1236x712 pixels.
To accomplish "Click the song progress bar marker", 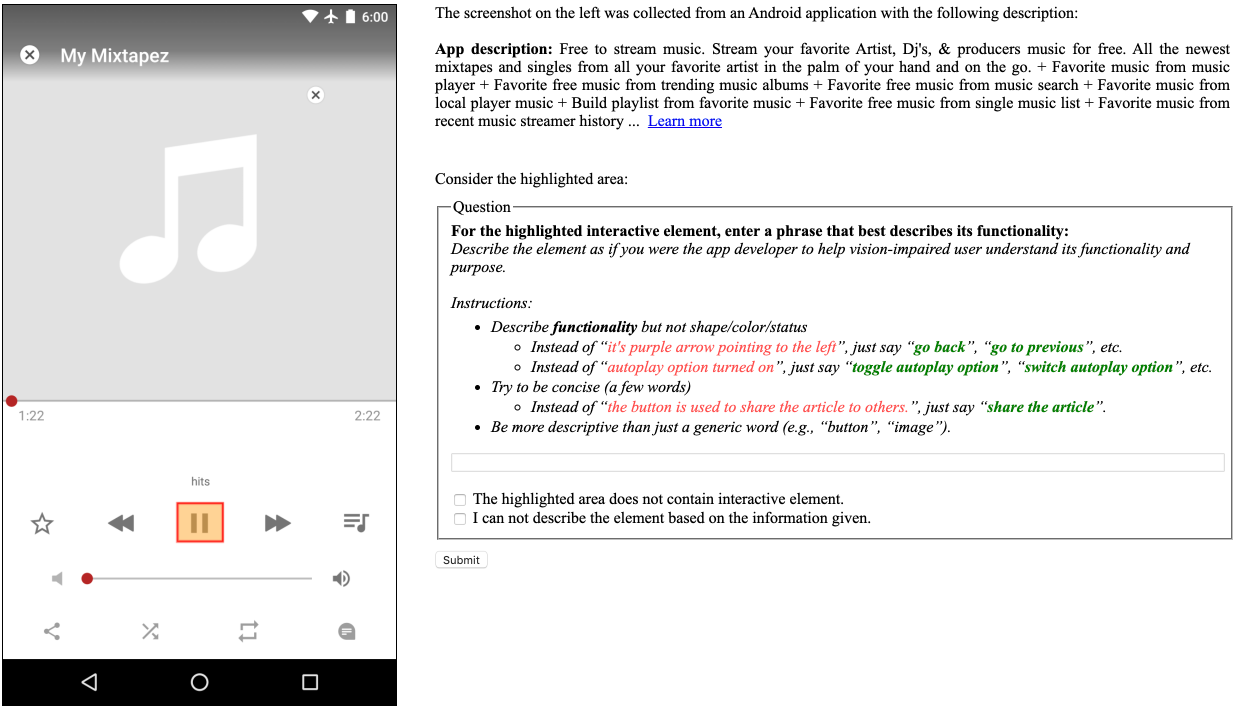I will pos(11,400).
